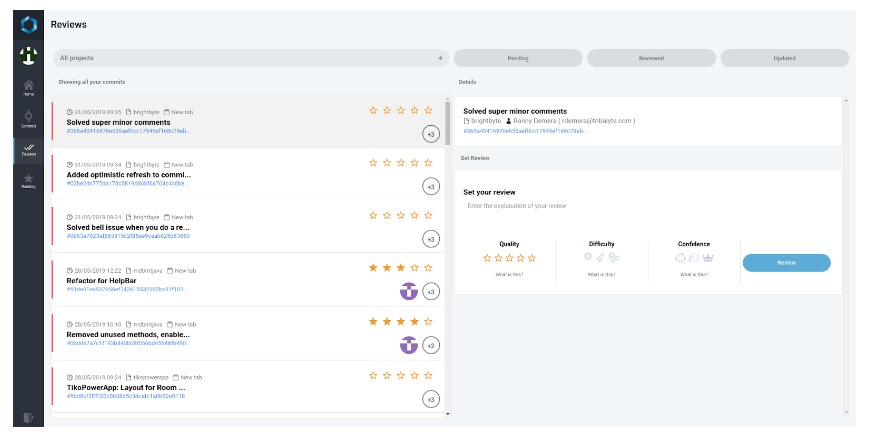Filter commits by Pending
The height and width of the screenshot is (437, 870).
point(517,58)
